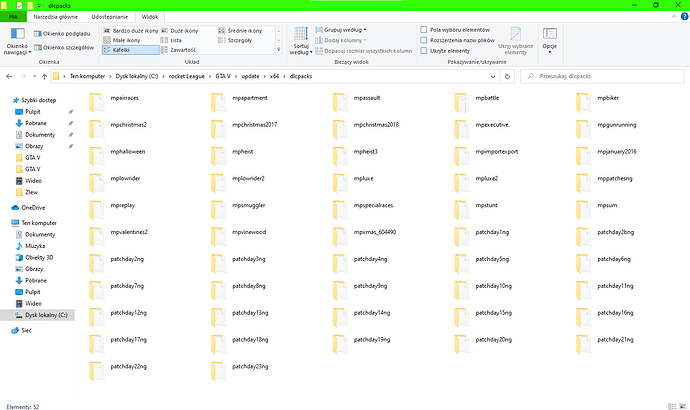Screen dimensions: 690x410
Task: Select the mpxmas_604490 folder name
Action: click(x=375, y=232)
